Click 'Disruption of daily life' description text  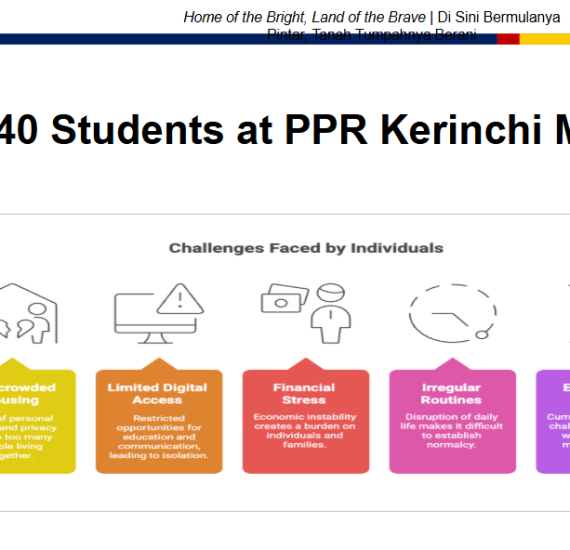451,431
